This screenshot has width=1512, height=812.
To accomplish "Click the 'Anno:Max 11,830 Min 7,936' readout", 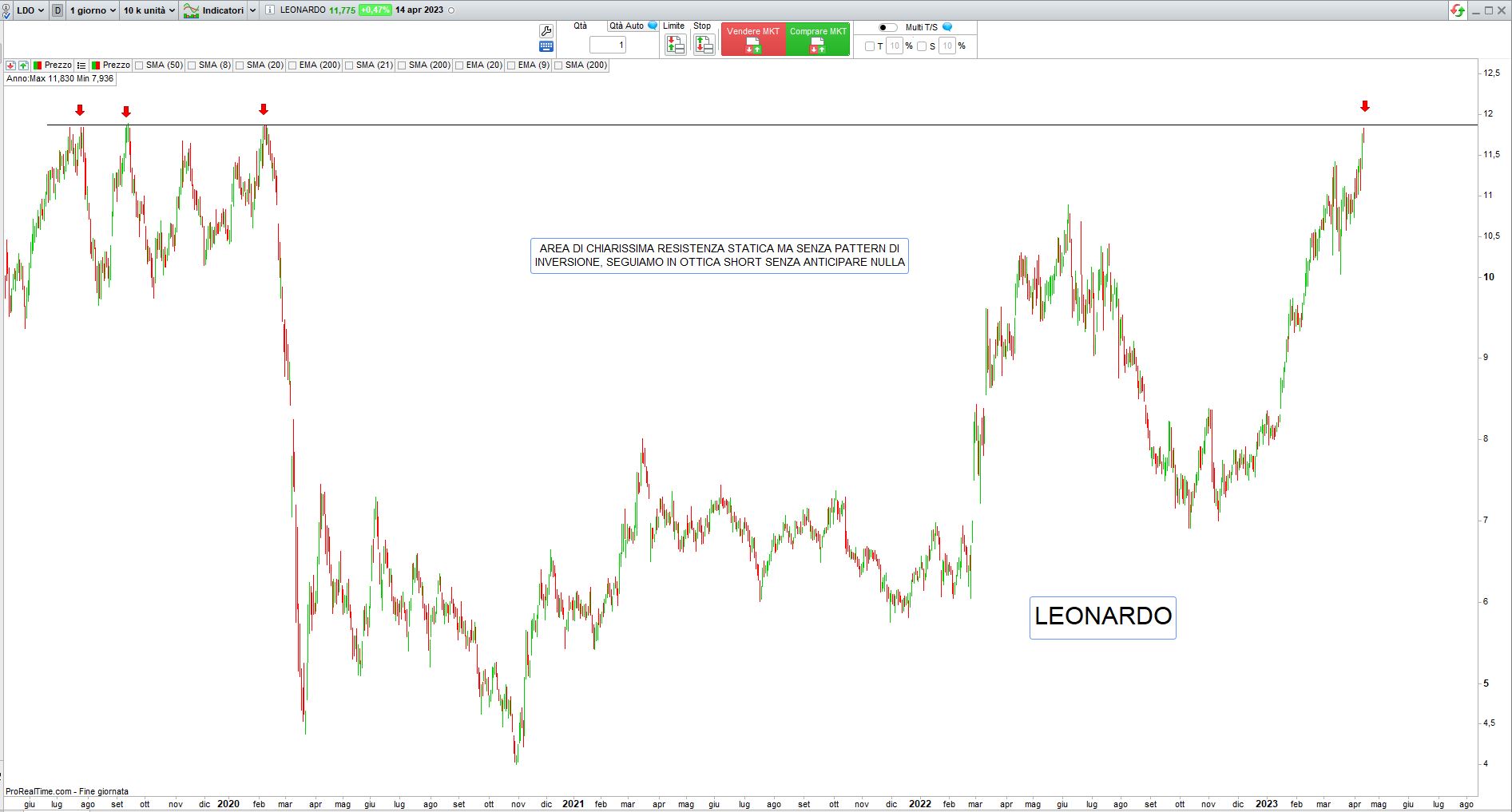I will point(60,79).
